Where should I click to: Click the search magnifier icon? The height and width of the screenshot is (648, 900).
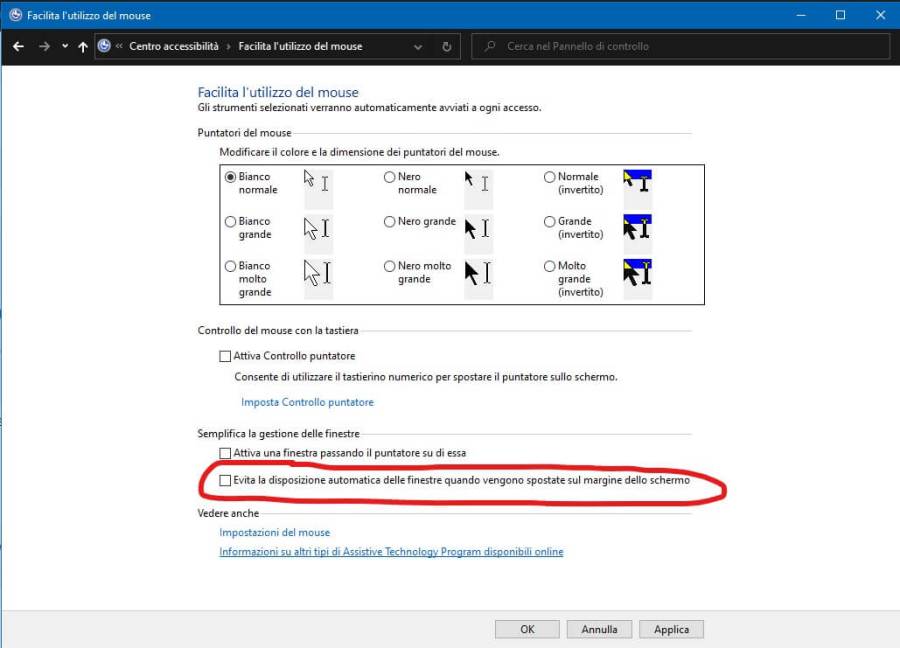488,46
